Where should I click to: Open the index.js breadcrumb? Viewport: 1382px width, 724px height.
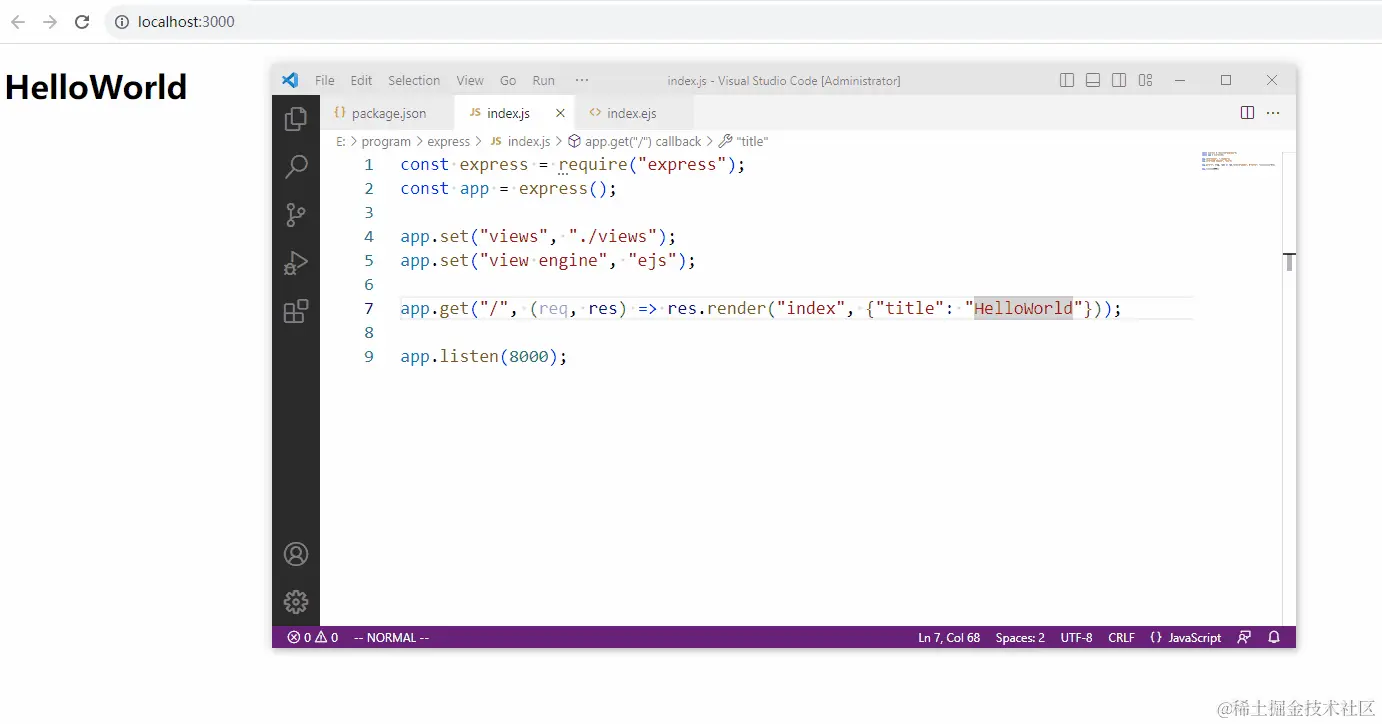[x=520, y=142]
